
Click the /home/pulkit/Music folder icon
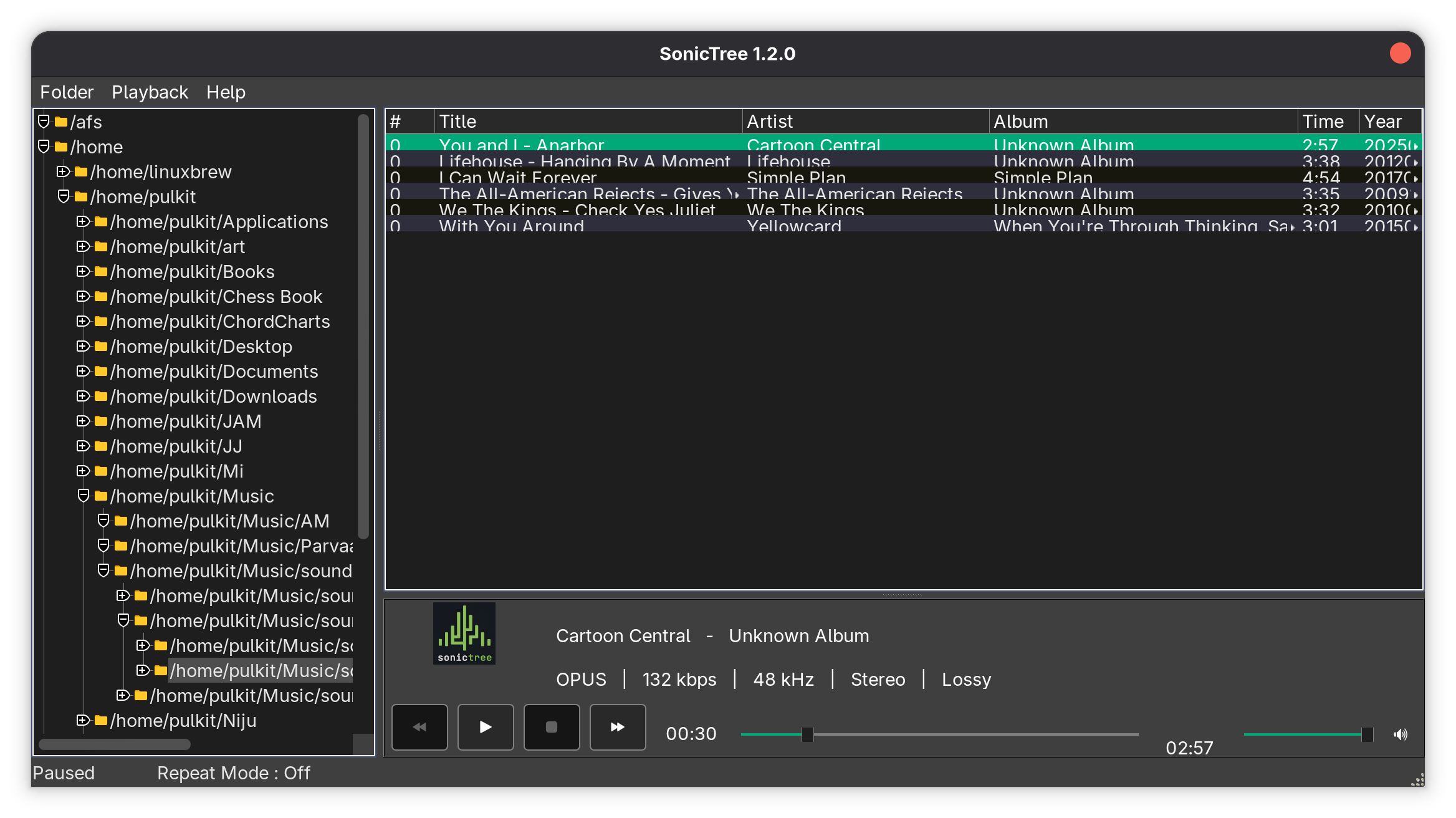coord(101,496)
